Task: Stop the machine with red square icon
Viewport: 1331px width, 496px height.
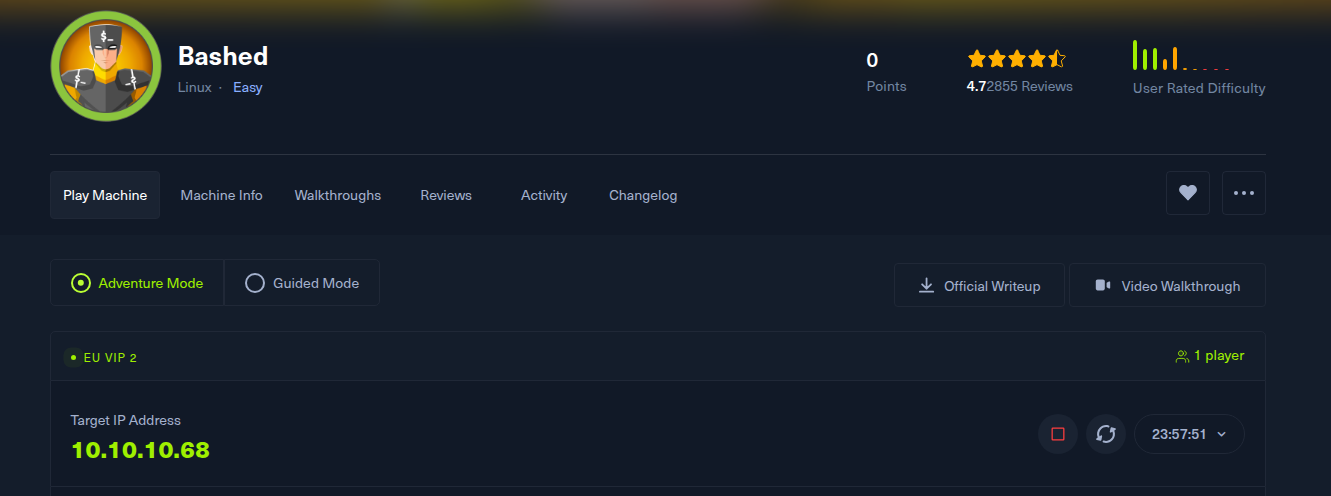Action: (x=1058, y=434)
